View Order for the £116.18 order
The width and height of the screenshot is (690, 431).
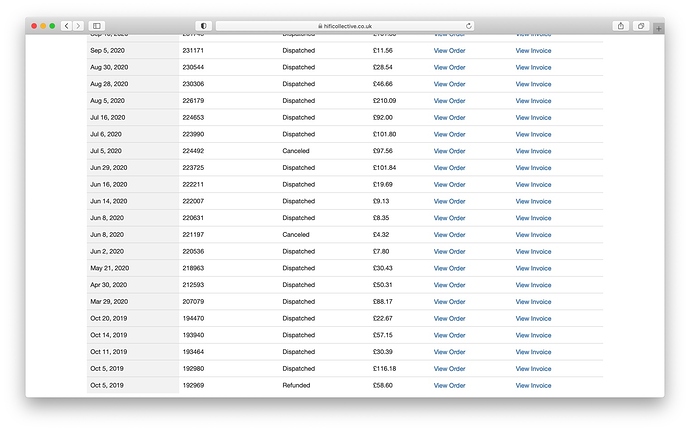(x=449, y=368)
